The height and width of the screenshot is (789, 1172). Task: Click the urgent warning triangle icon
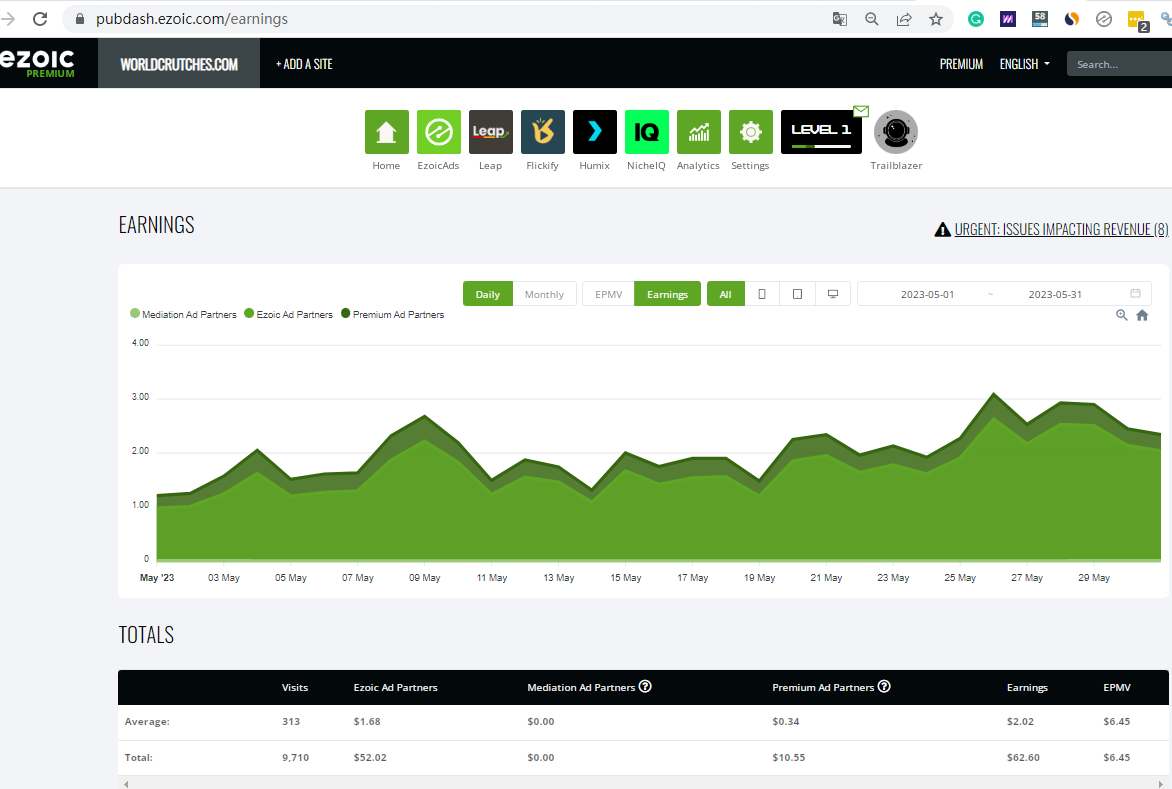(943, 229)
